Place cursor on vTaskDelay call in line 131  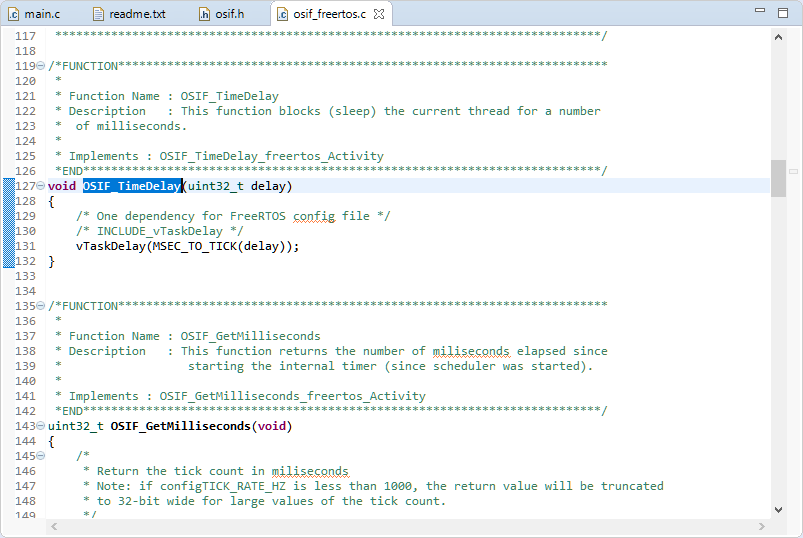click(x=110, y=246)
